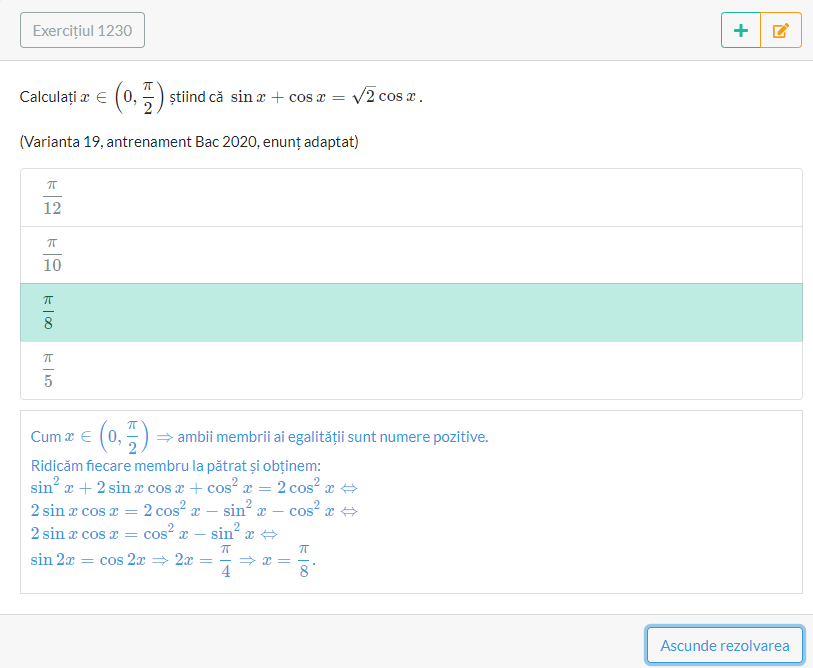Click the second solution line 2 sin x cos x = 2cos²x
The height and width of the screenshot is (668, 813).
pyautogui.click(x=194, y=510)
